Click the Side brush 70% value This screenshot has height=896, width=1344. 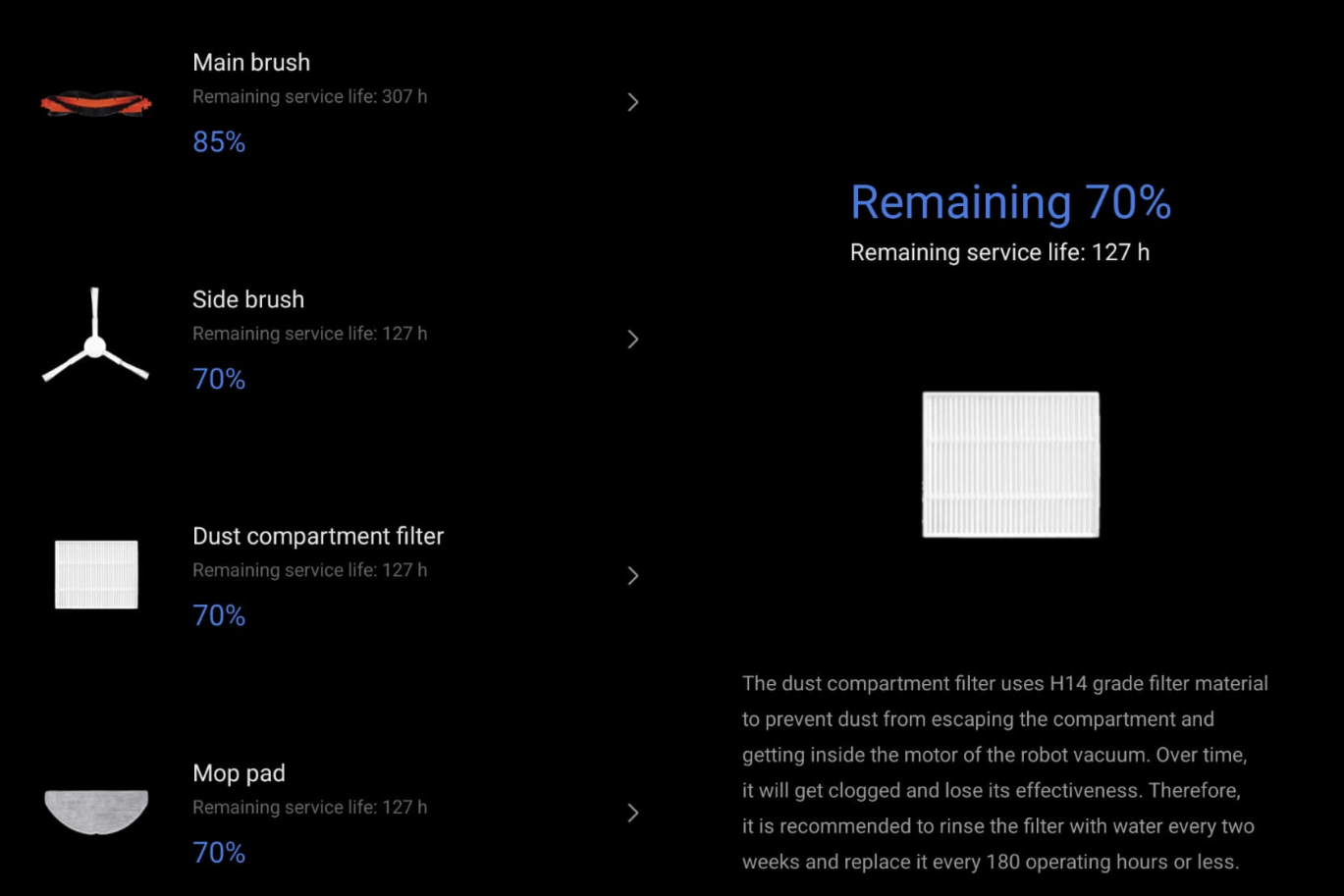click(x=219, y=379)
